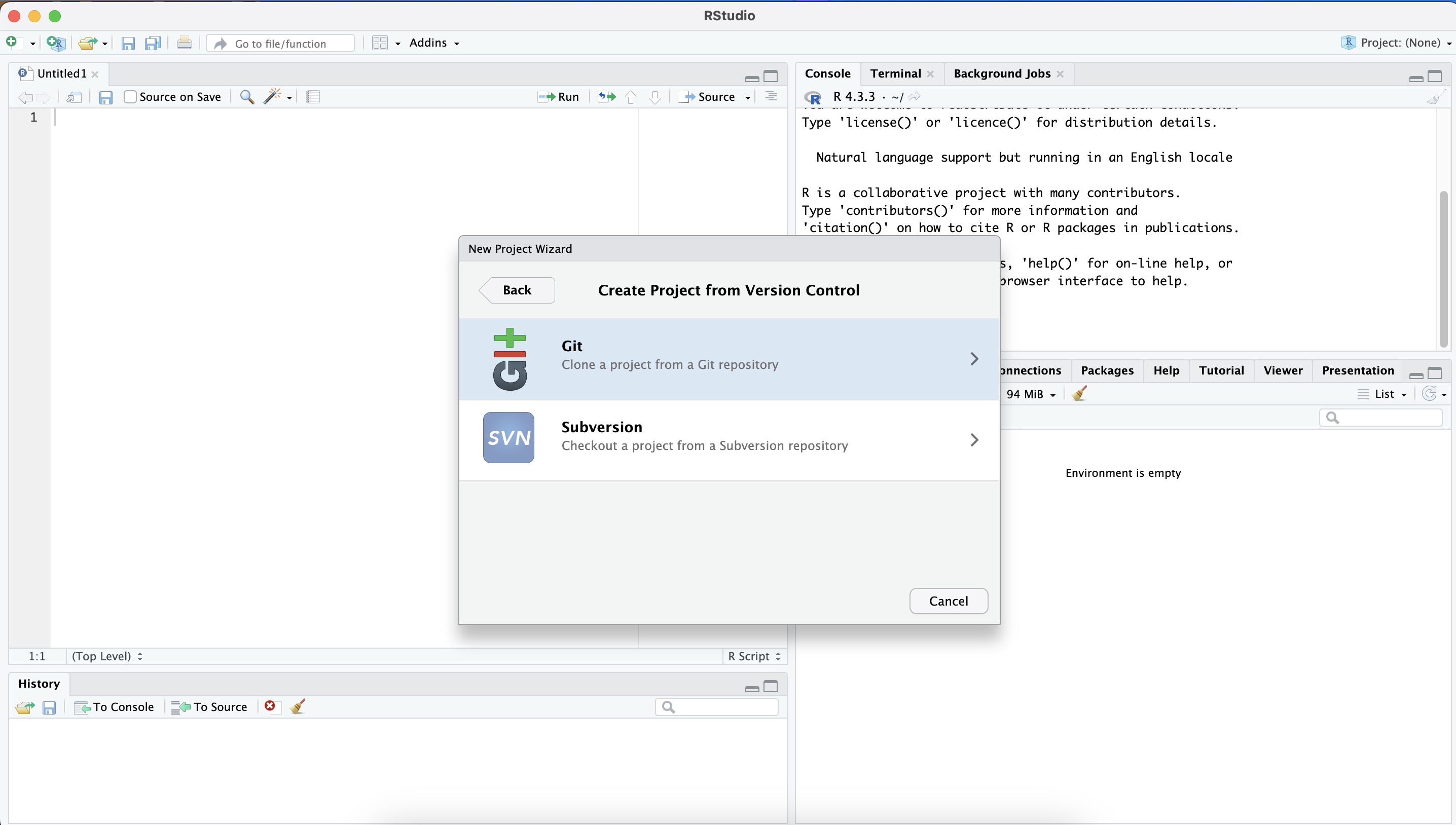Viewport: 1456px width, 825px height.
Task: Click the Go to previous section up arrow
Action: [x=631, y=97]
